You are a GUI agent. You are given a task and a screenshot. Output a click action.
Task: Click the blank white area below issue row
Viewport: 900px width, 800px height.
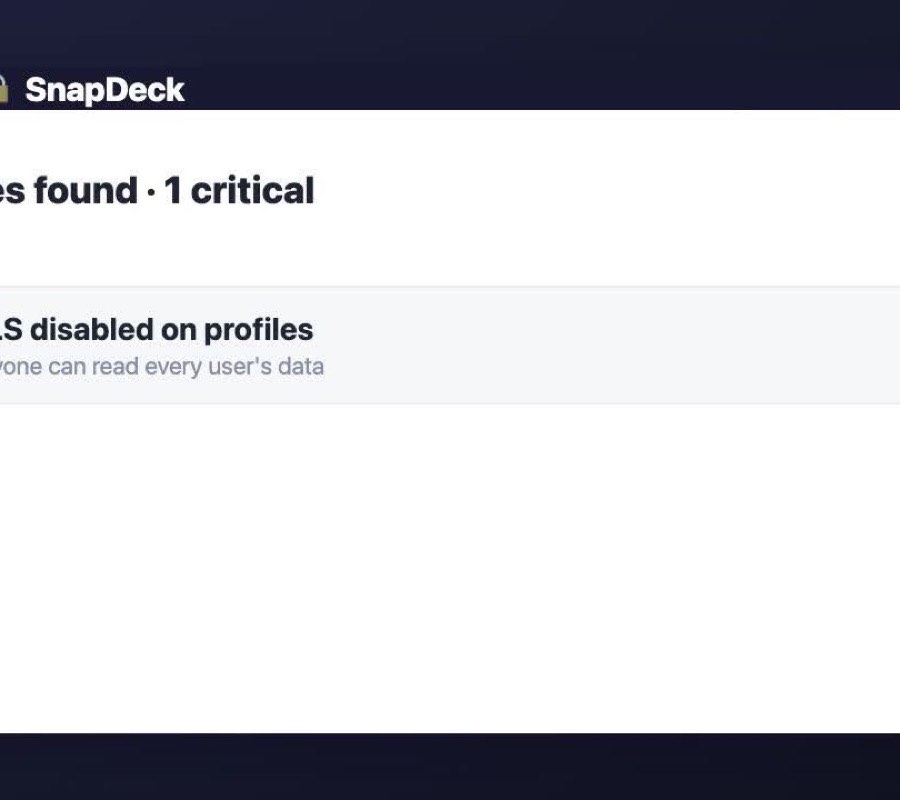click(450, 568)
